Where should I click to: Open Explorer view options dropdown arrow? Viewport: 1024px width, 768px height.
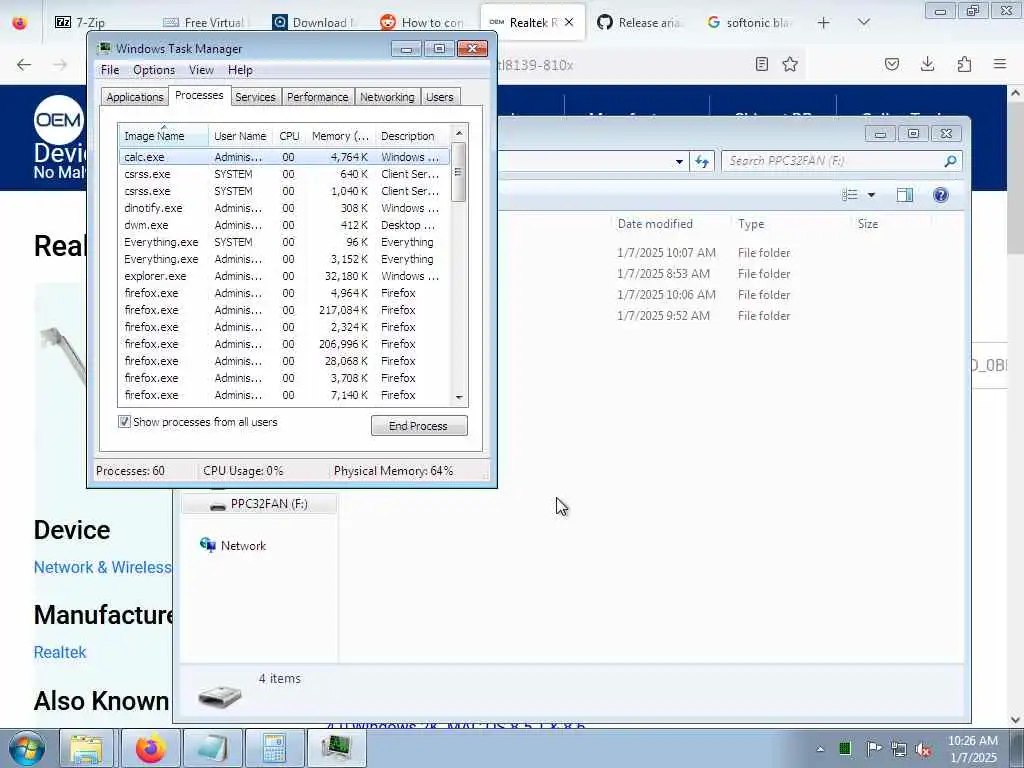coord(871,195)
